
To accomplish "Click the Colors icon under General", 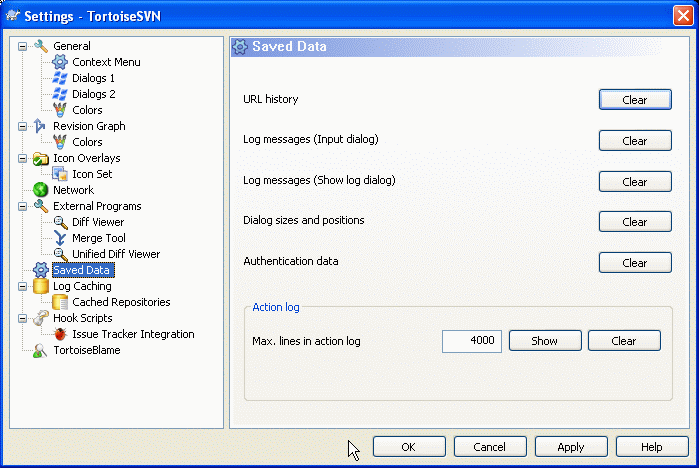I will (60, 110).
